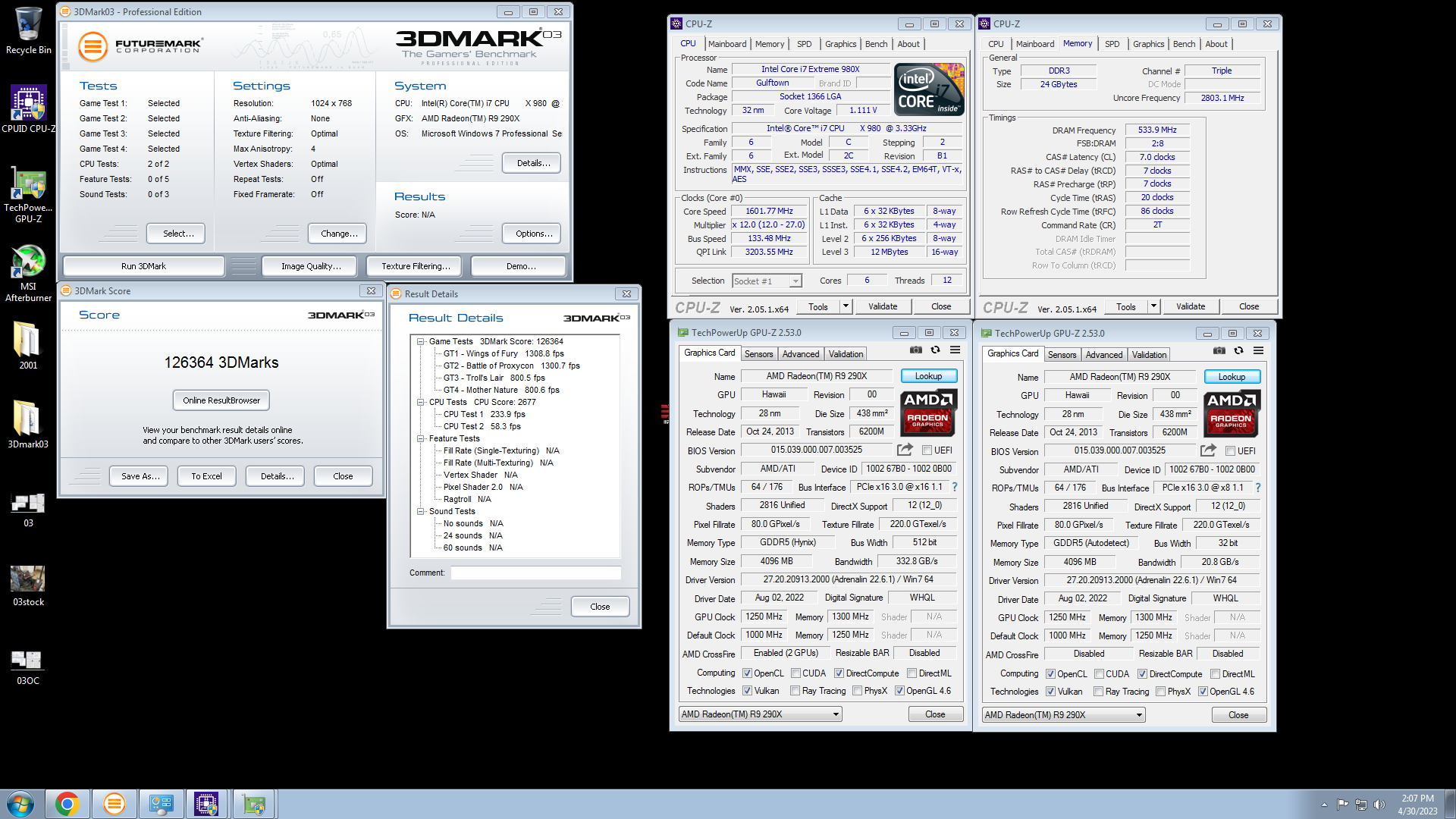Toggle the DirectML checkbox in the right GPU-Z window
This screenshot has height=819, width=1456.
coord(1215,674)
